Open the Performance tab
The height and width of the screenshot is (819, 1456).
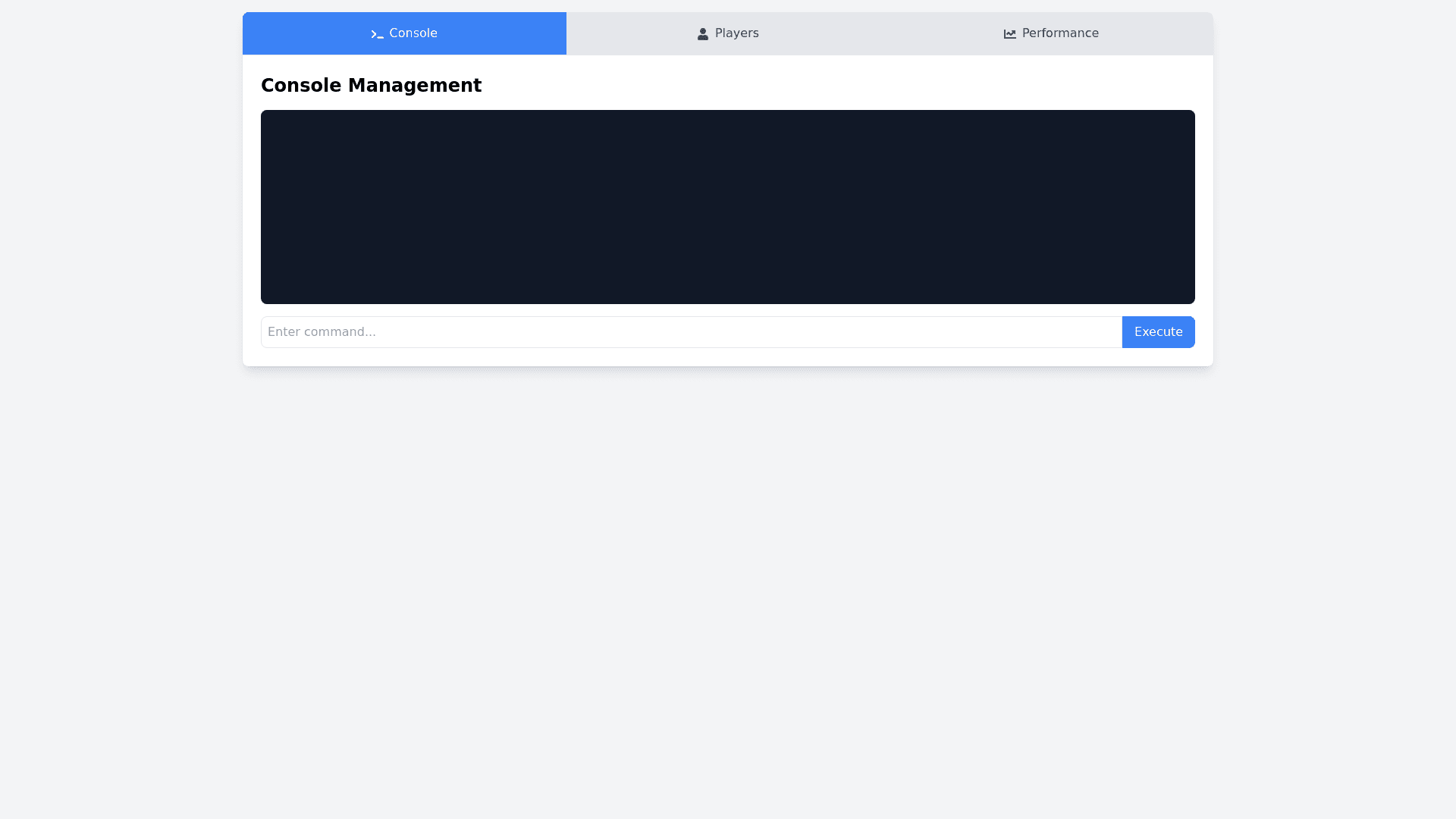pos(1051,33)
